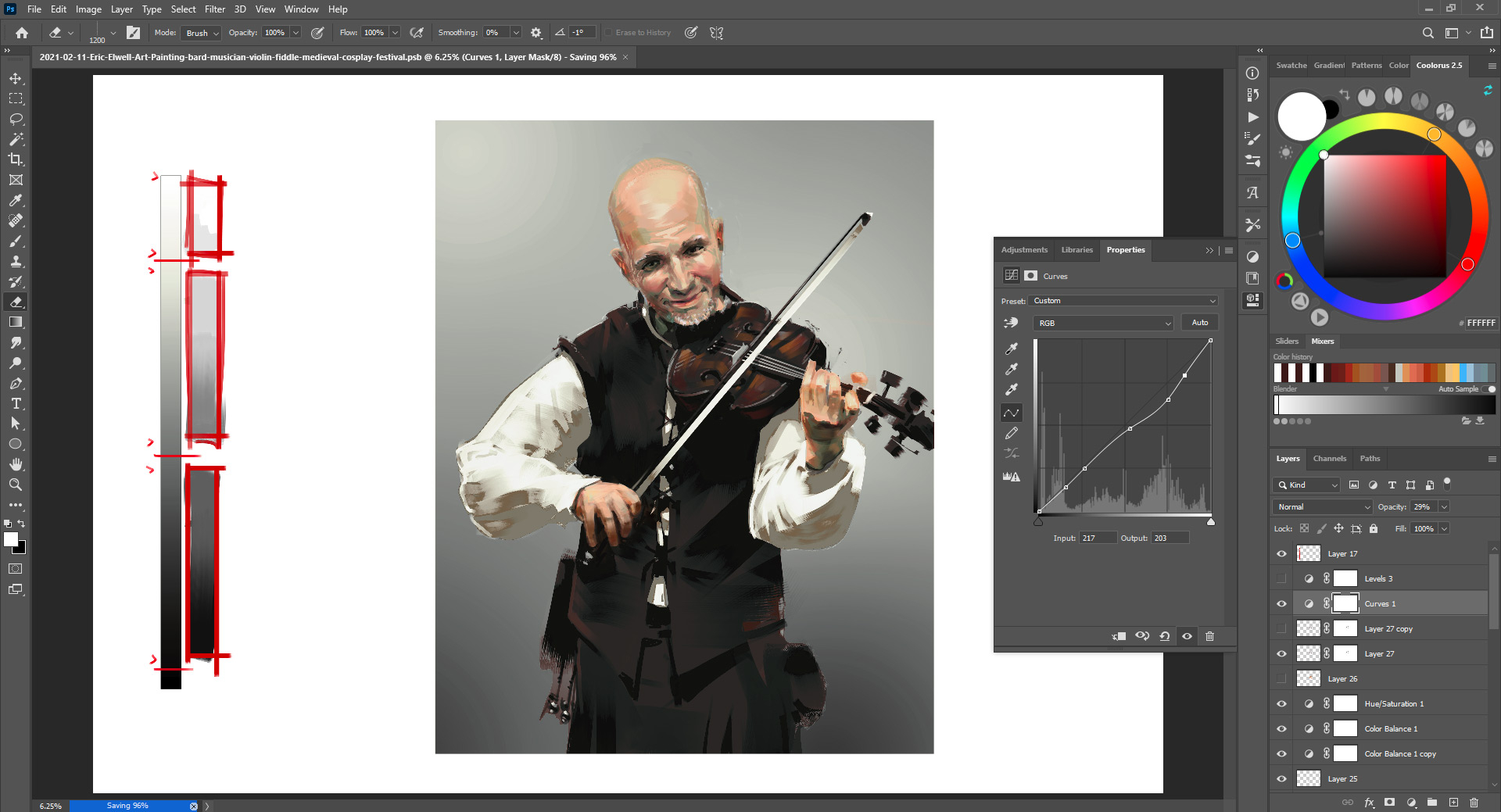Toggle Curves adjustment visibility in Properties

[x=1187, y=636]
